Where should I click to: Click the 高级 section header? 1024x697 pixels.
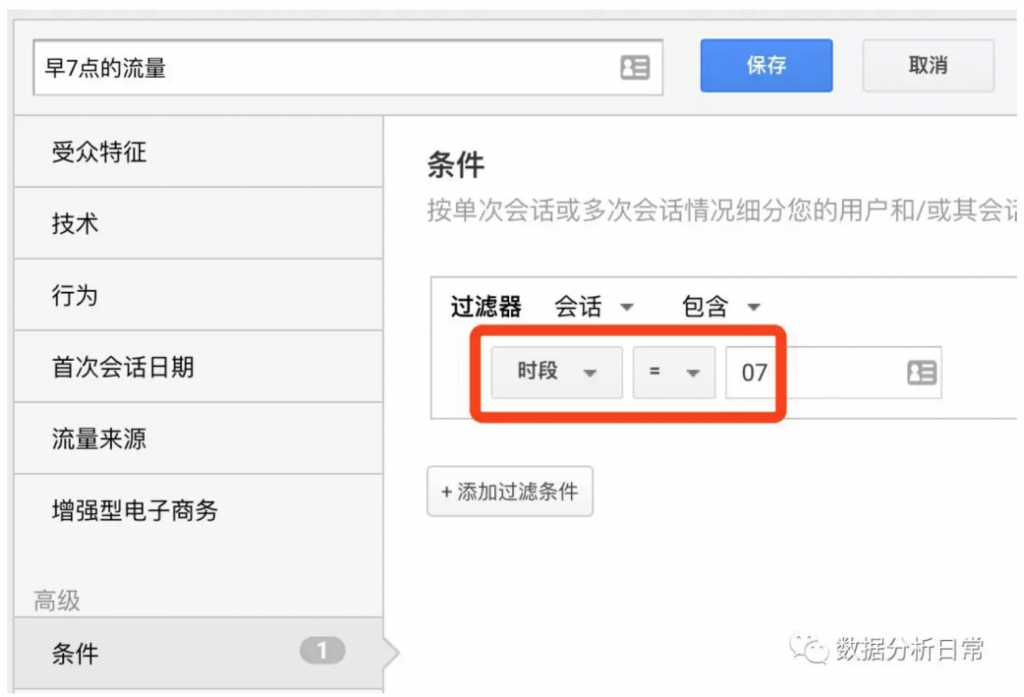tap(57, 601)
